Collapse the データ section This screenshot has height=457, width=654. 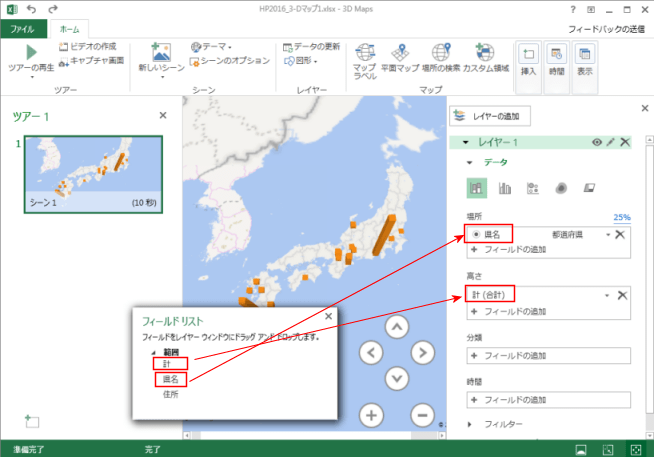[x=470, y=163]
